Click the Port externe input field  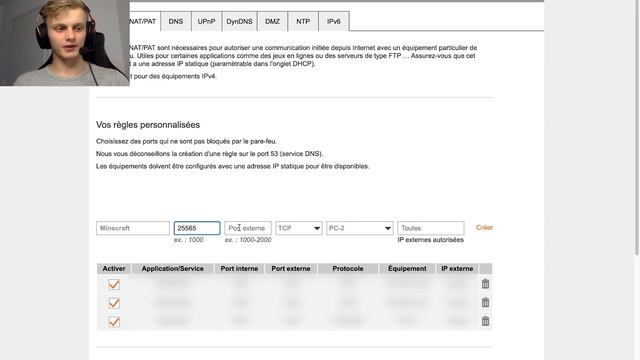click(248, 228)
